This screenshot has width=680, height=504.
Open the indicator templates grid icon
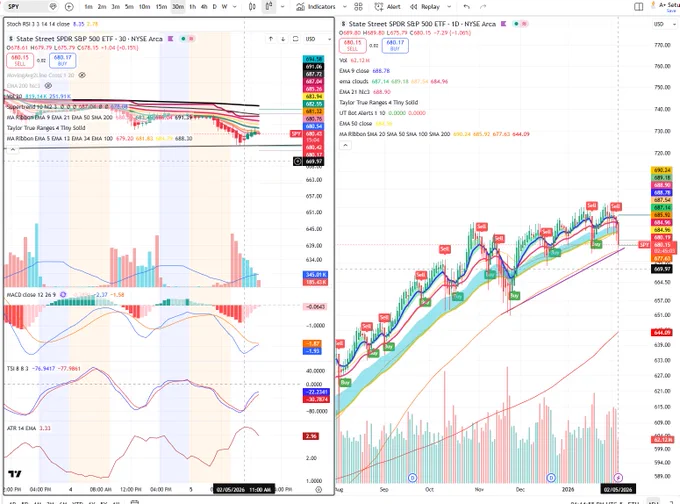click(x=358, y=7)
